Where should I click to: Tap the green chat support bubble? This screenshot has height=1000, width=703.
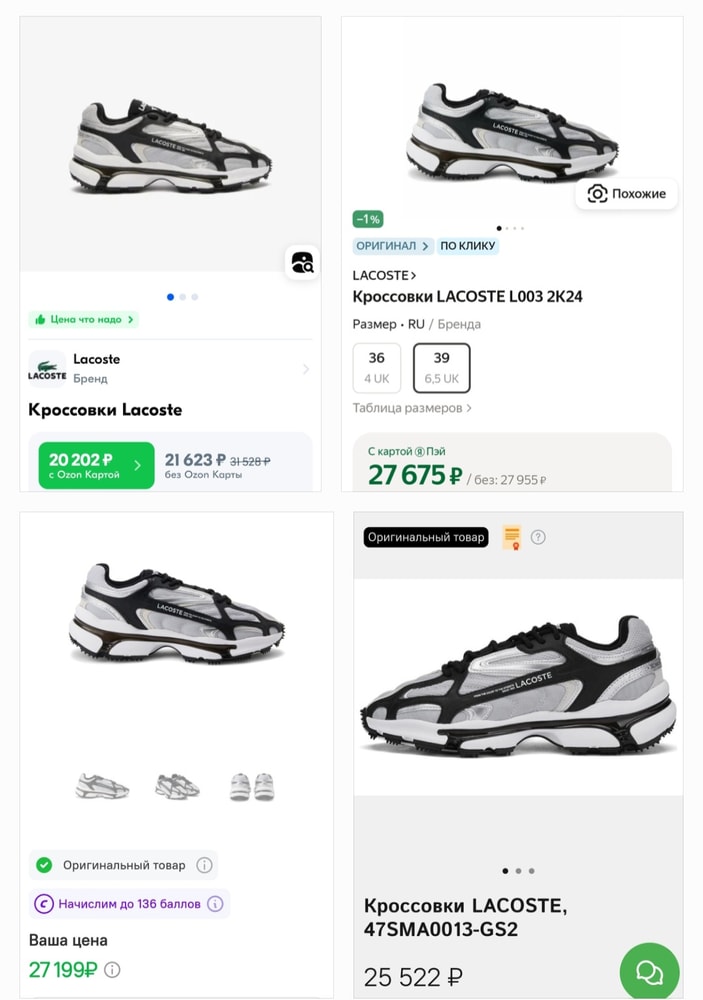click(649, 971)
